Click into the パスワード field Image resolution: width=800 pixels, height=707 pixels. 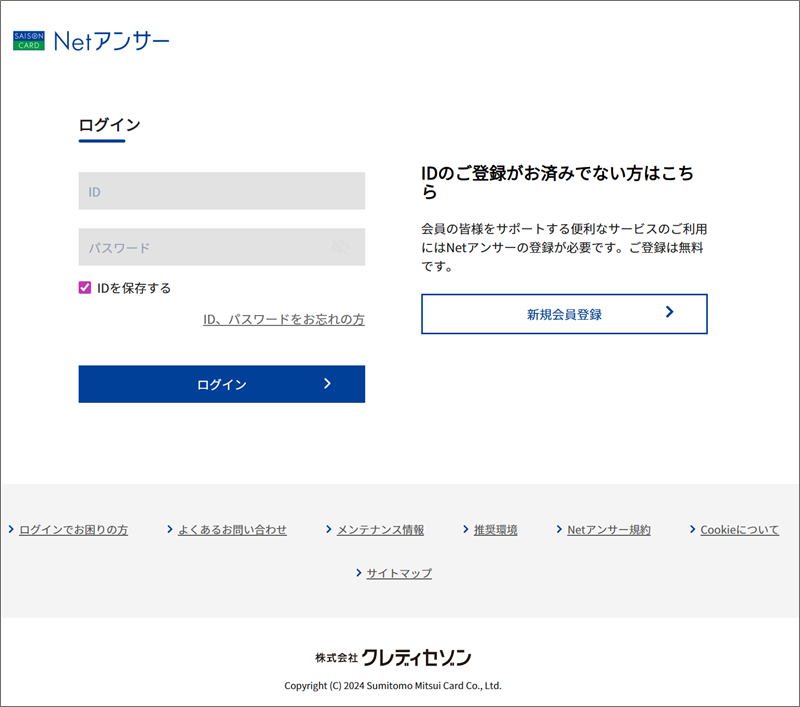[205, 247]
